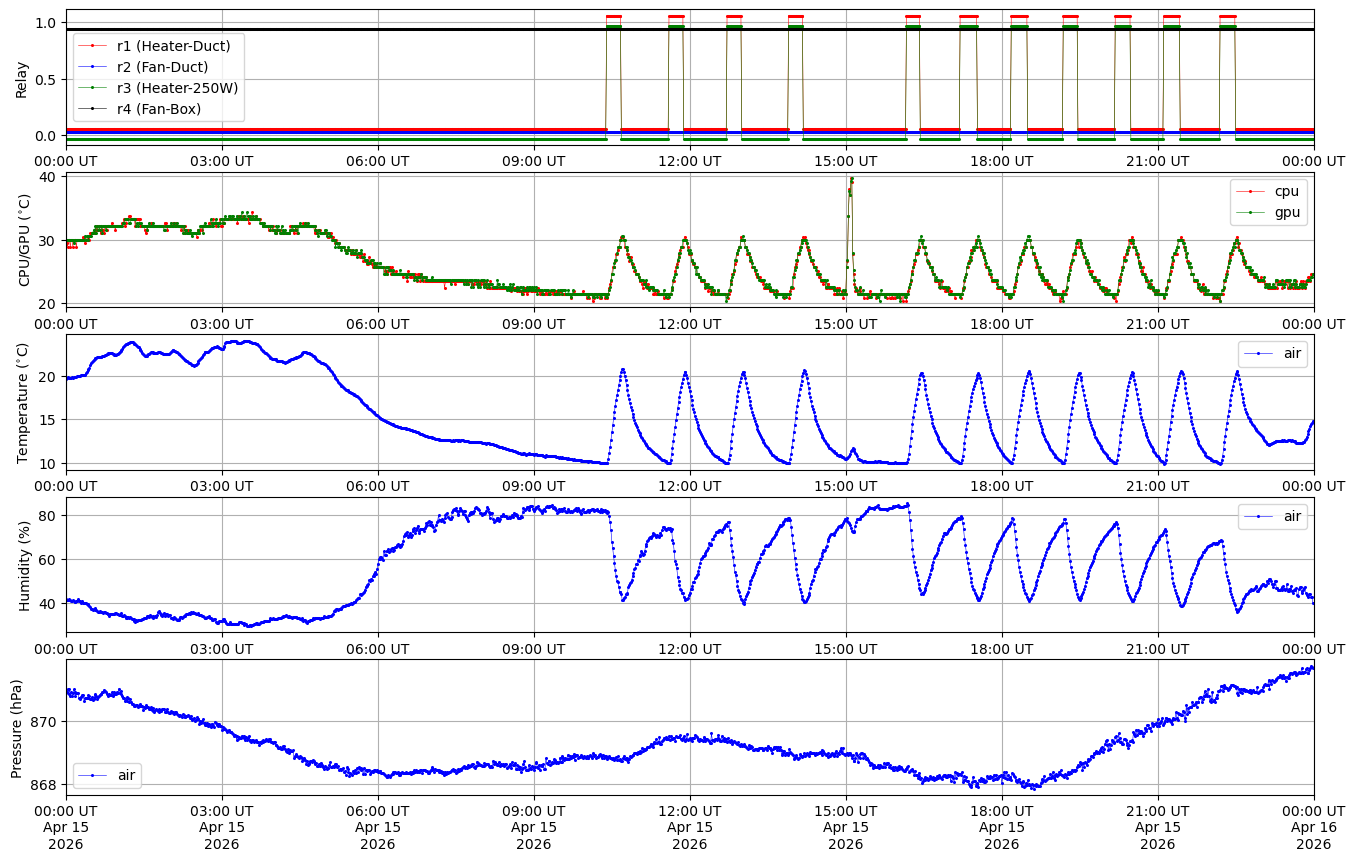The image size is (1355, 861).
Task: Click the CPU/GPU spike peak near 15:00 UT
Action: click(851, 180)
